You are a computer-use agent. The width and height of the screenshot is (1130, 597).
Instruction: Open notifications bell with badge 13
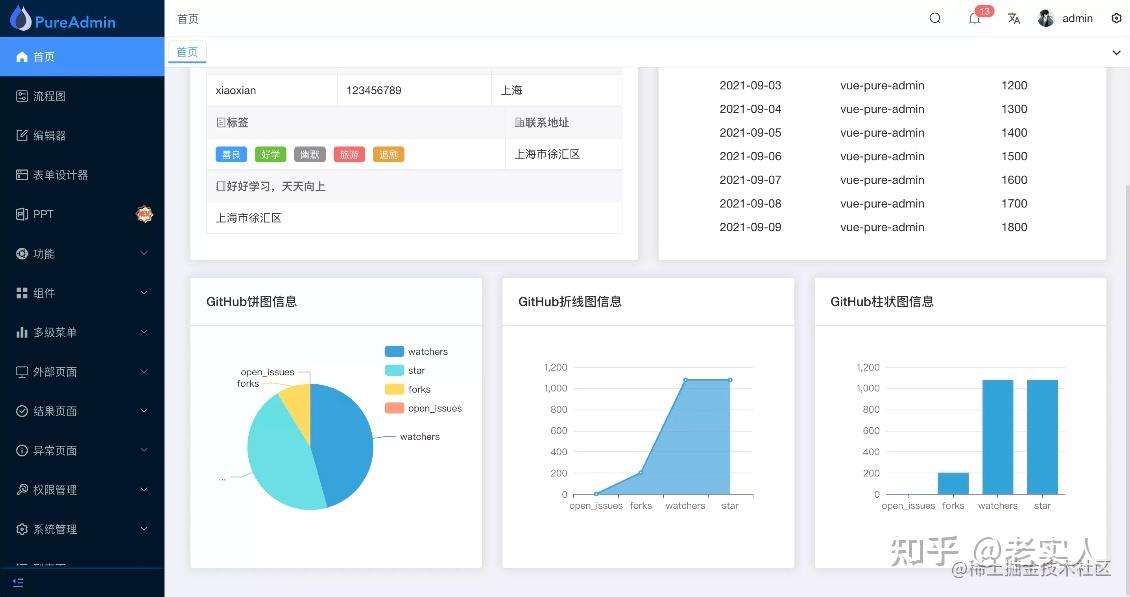[974, 18]
